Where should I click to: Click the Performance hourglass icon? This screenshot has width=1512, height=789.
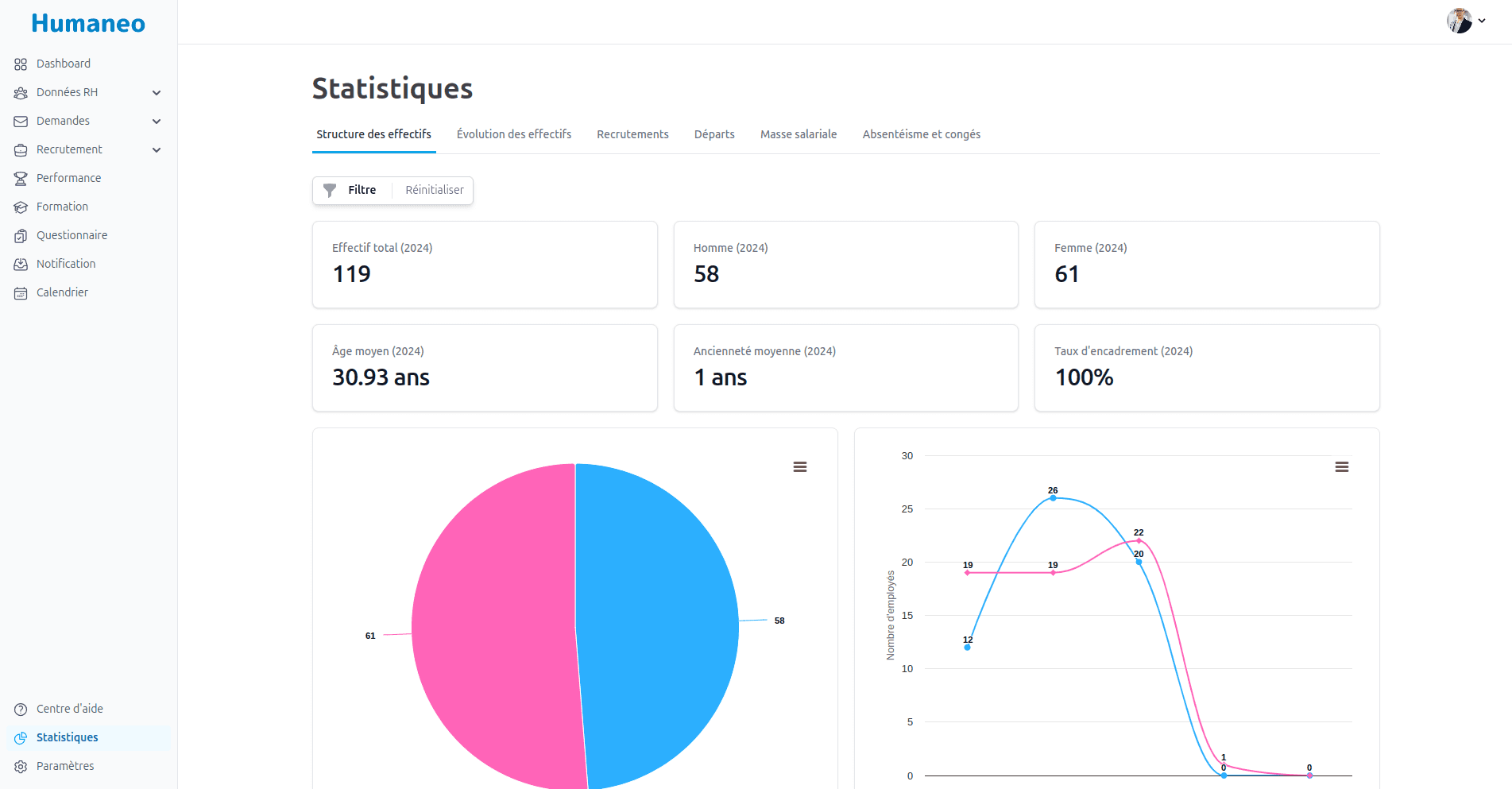click(x=21, y=179)
